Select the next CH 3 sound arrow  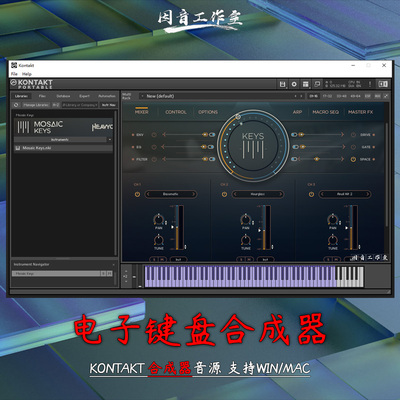367,194
